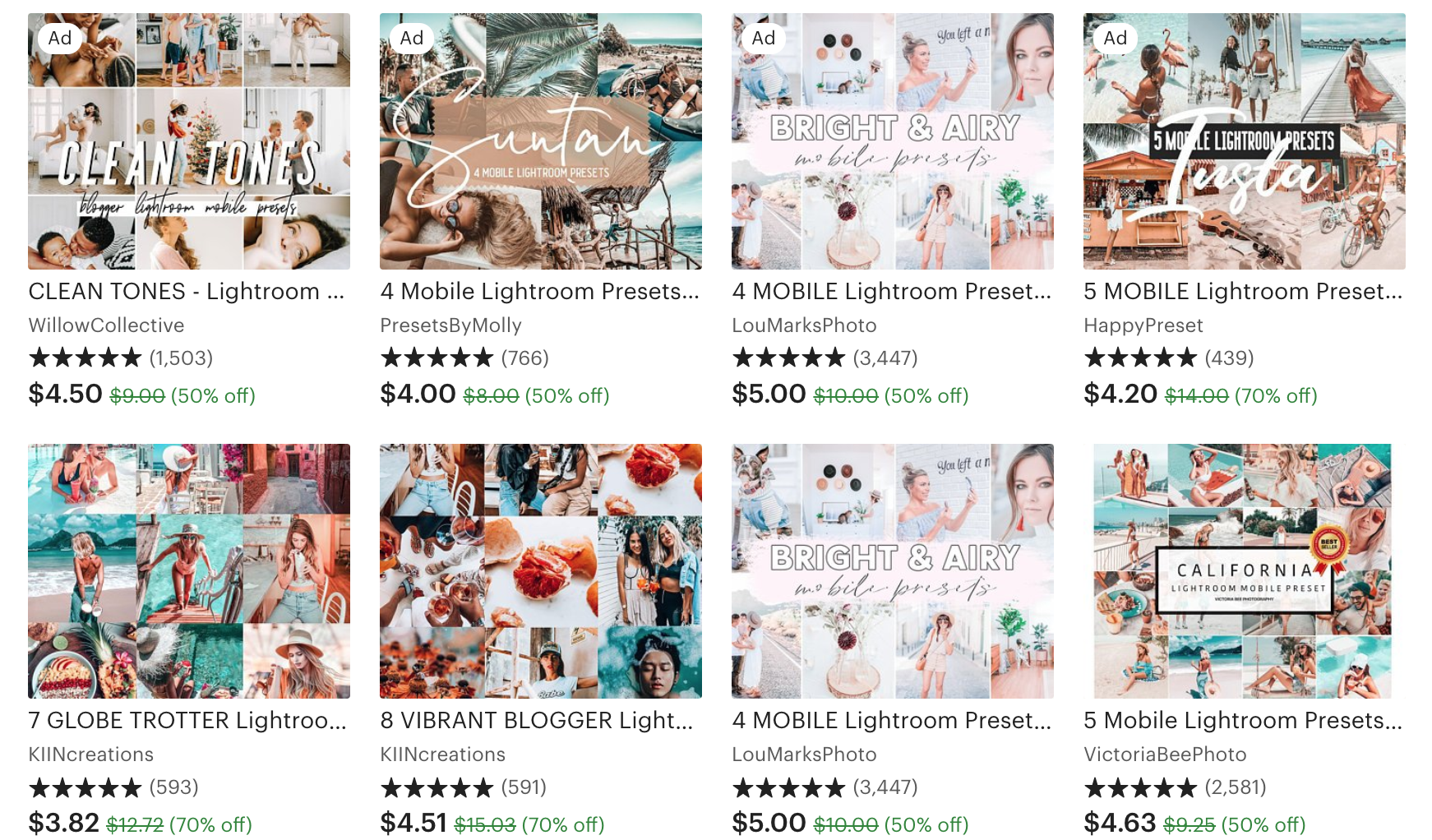Open the 8 VIBRANT BLOGGER title link

pyautogui.click(x=537, y=720)
